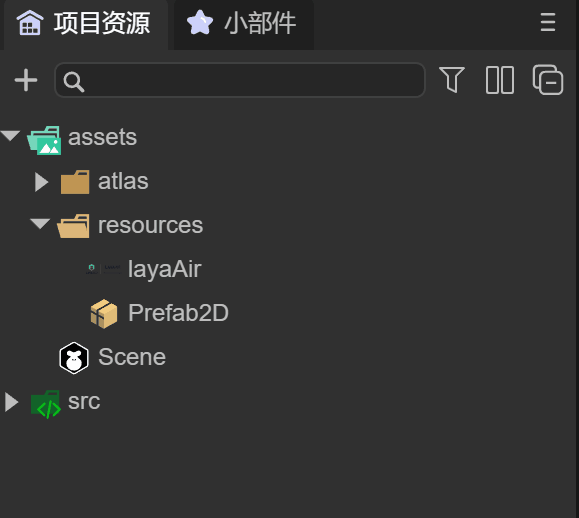This screenshot has height=518, width=579.
Task: Select the resources folder label
Action: 150,225
